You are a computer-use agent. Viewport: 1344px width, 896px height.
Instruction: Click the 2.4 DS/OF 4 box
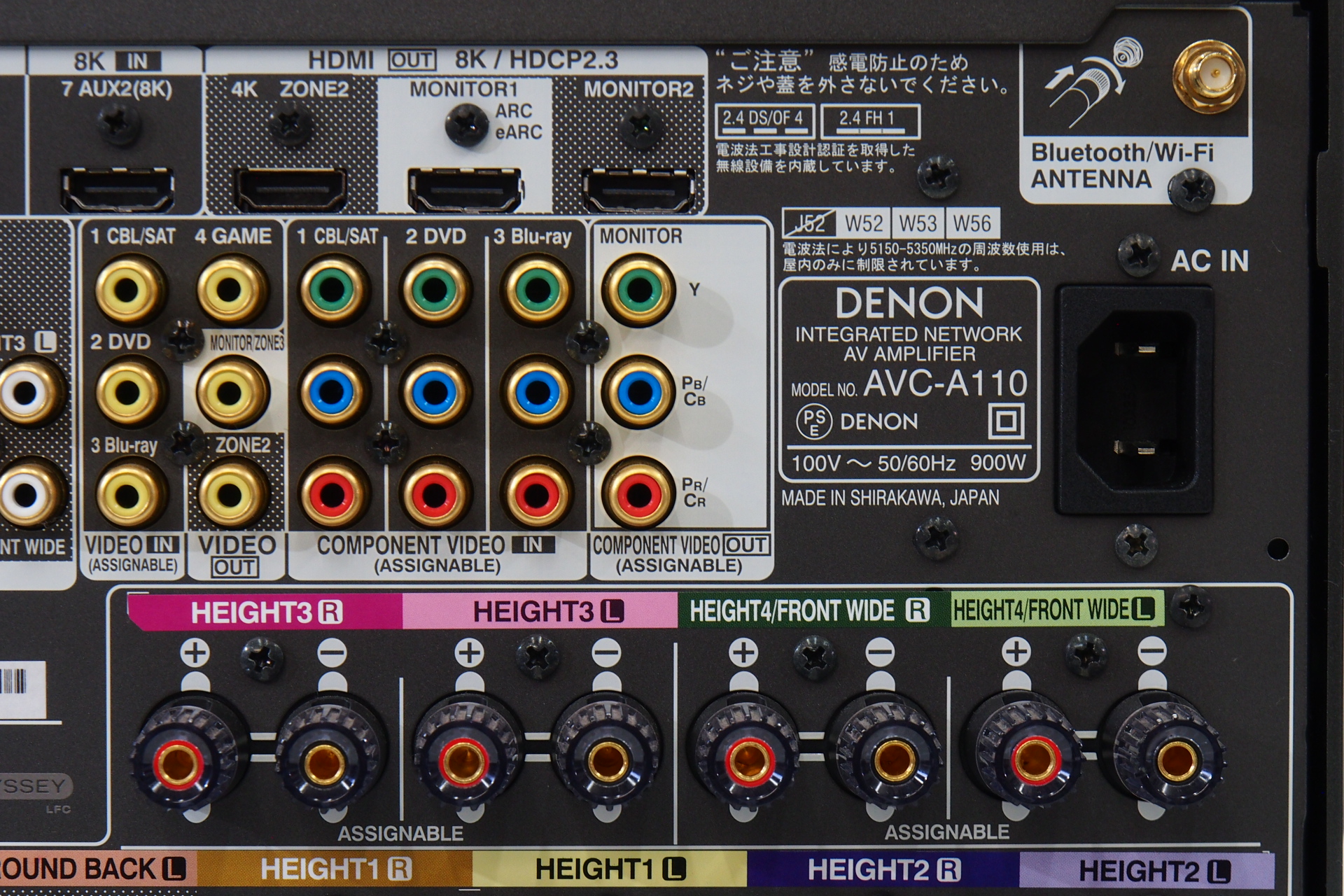click(x=766, y=121)
